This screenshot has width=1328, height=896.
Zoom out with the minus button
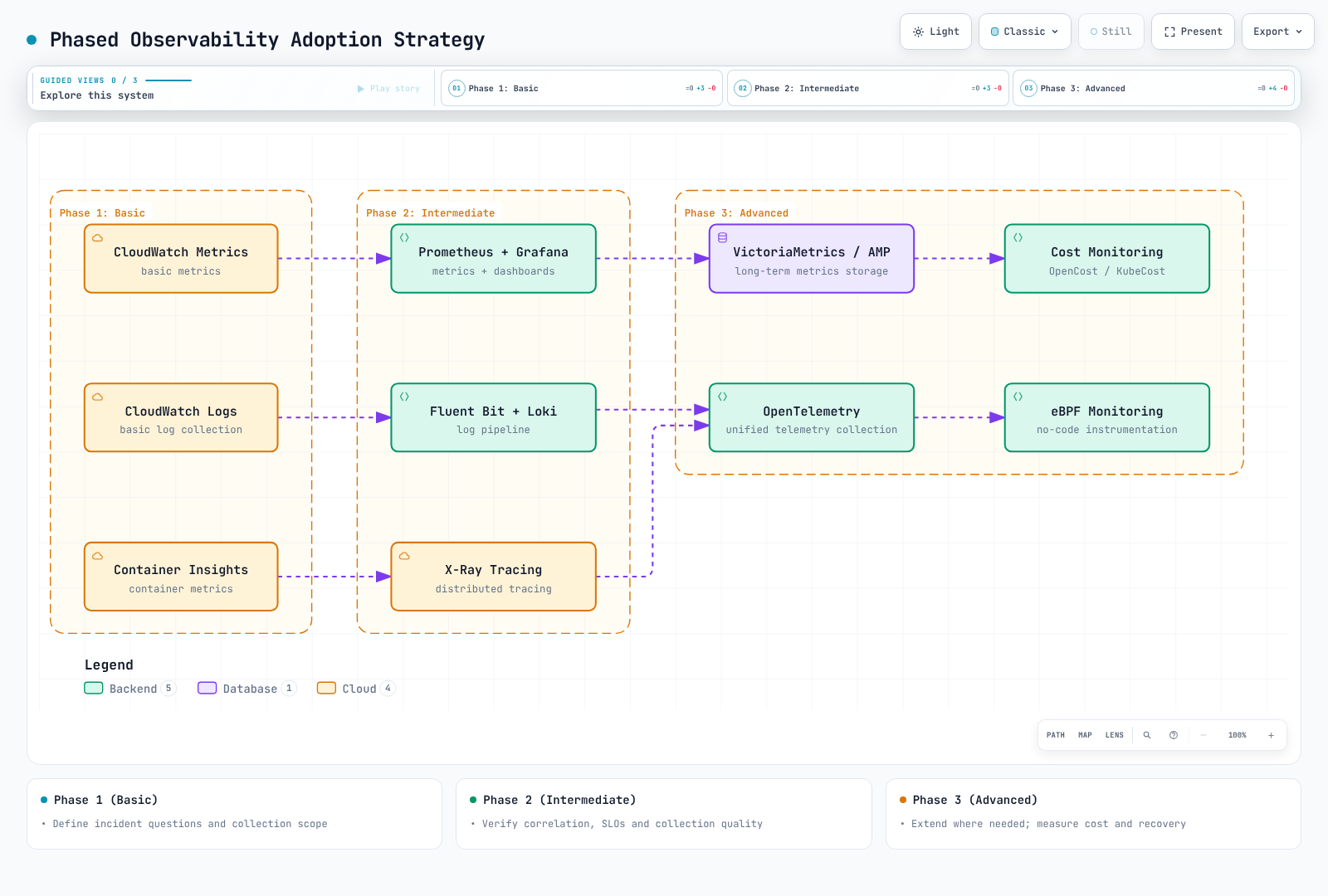click(1203, 735)
